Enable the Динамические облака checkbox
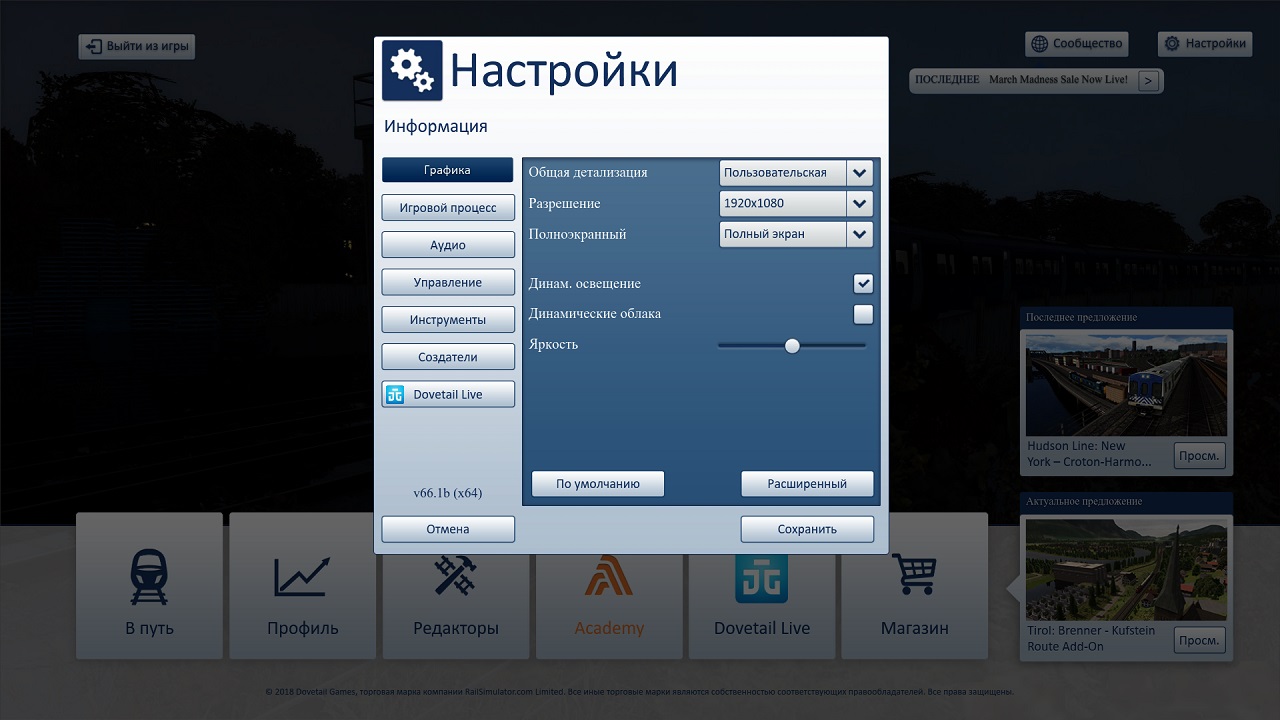Image resolution: width=1280 pixels, height=720 pixels. pyautogui.click(x=863, y=314)
